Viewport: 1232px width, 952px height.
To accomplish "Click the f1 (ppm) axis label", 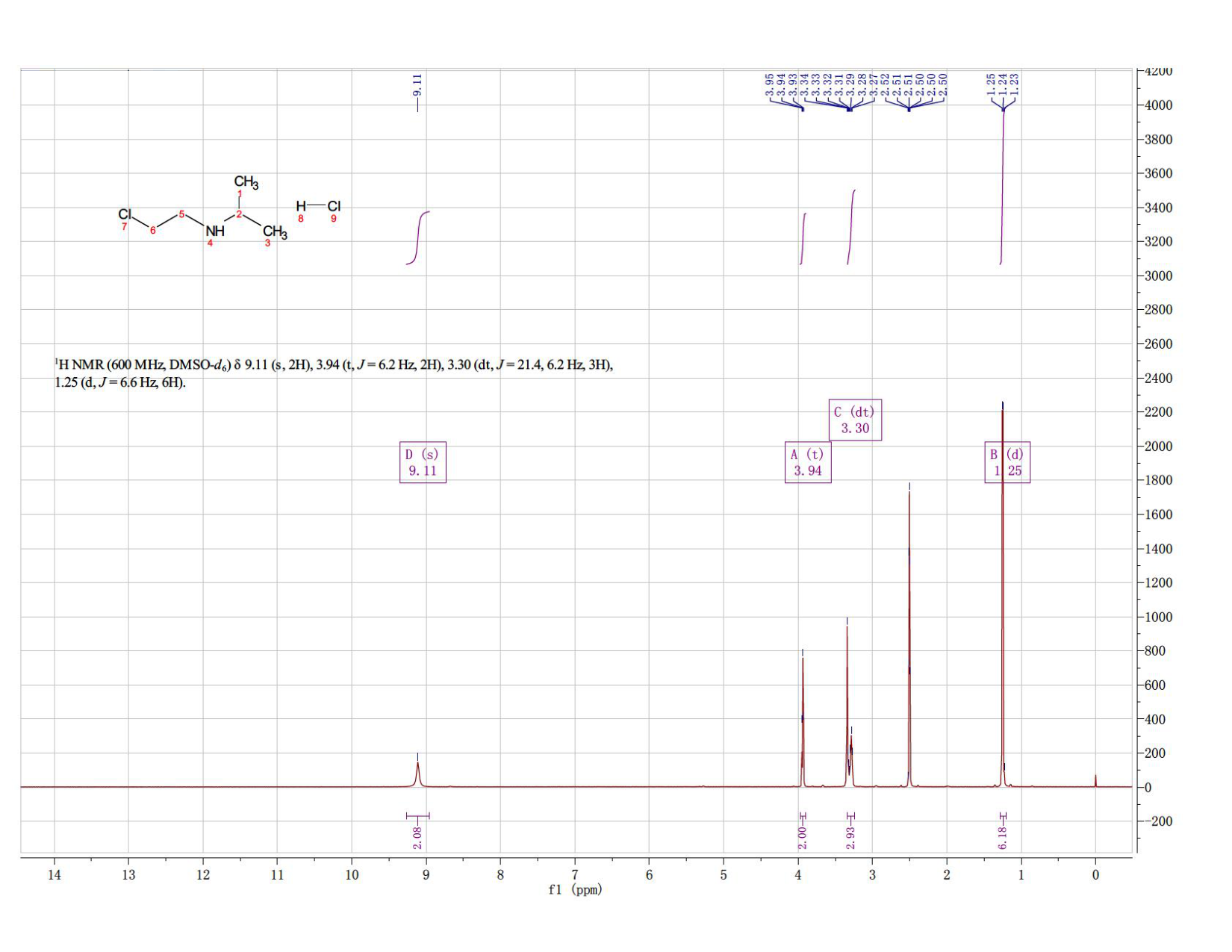I will (x=575, y=889).
